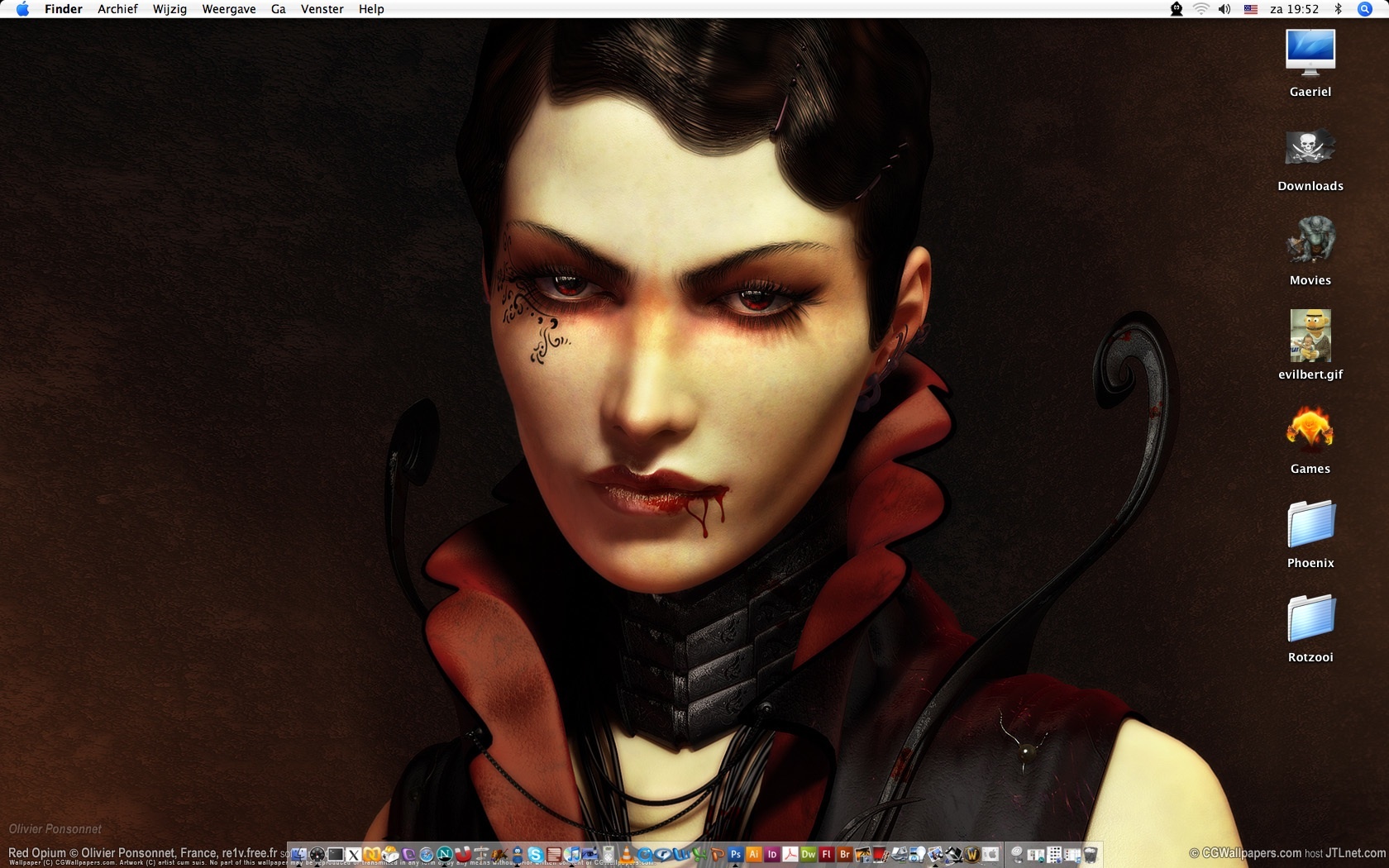
Task: Open the Archief menu
Action: [117, 9]
